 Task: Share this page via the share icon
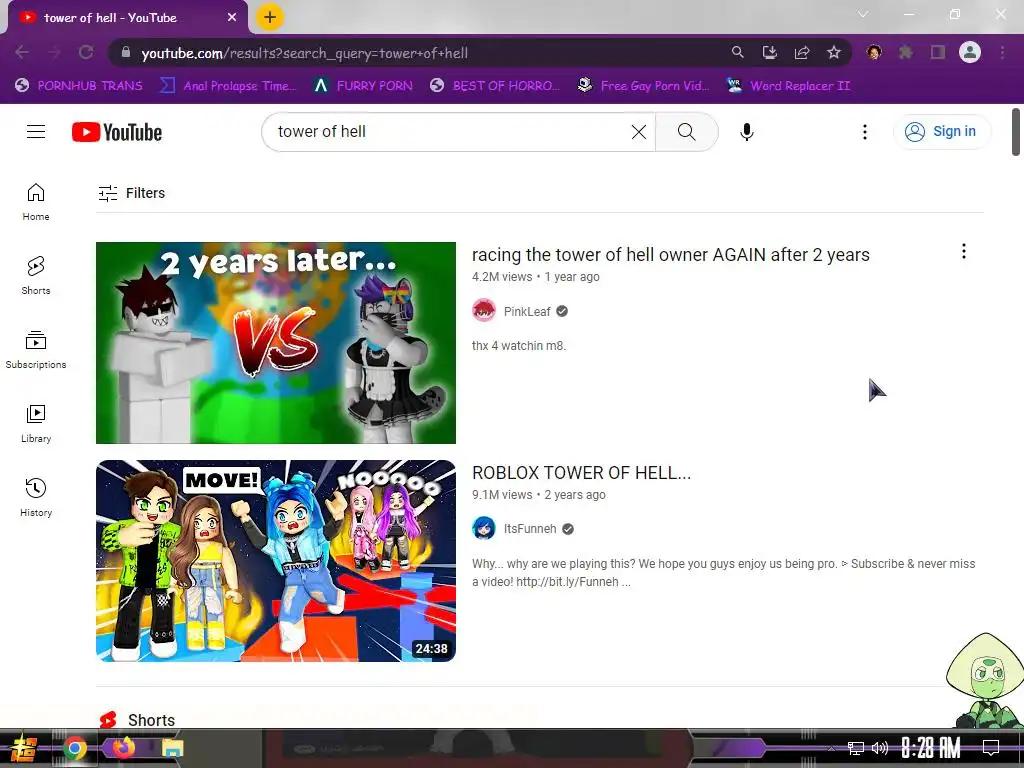click(802, 52)
